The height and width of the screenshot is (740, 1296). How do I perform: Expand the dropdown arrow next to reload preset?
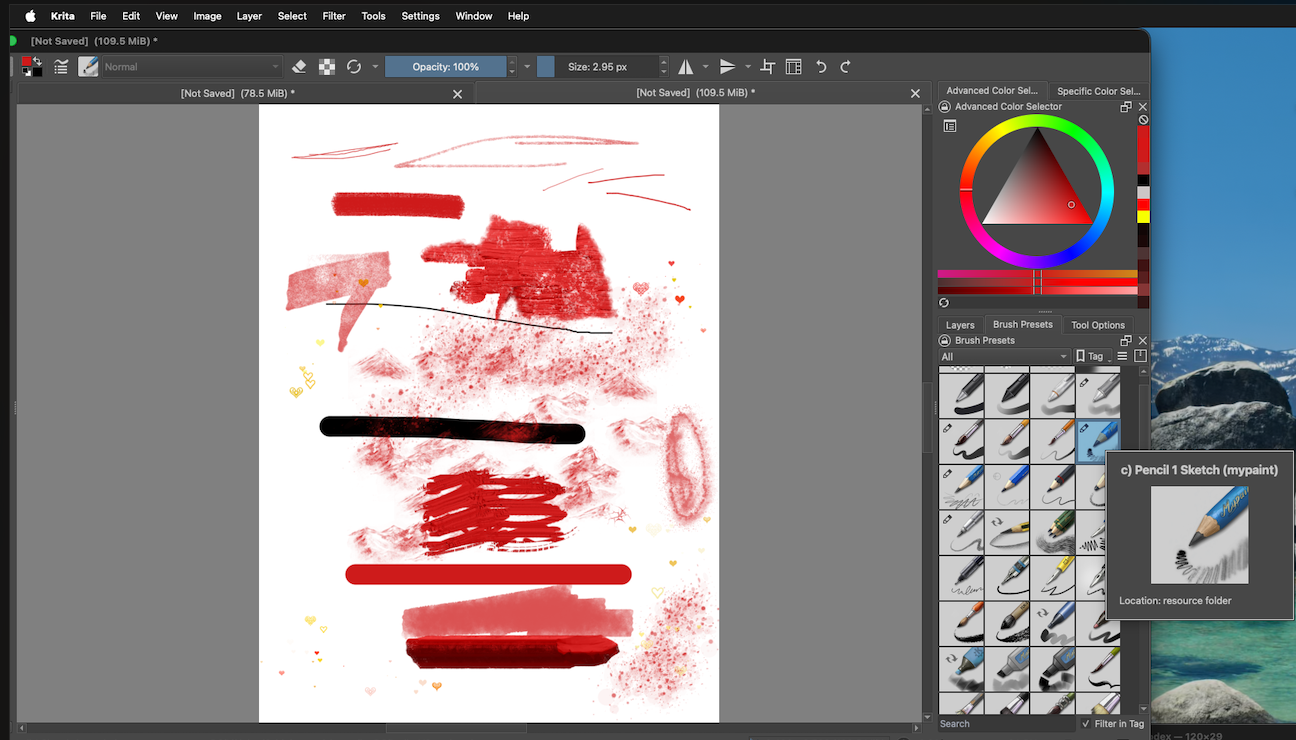coord(376,67)
